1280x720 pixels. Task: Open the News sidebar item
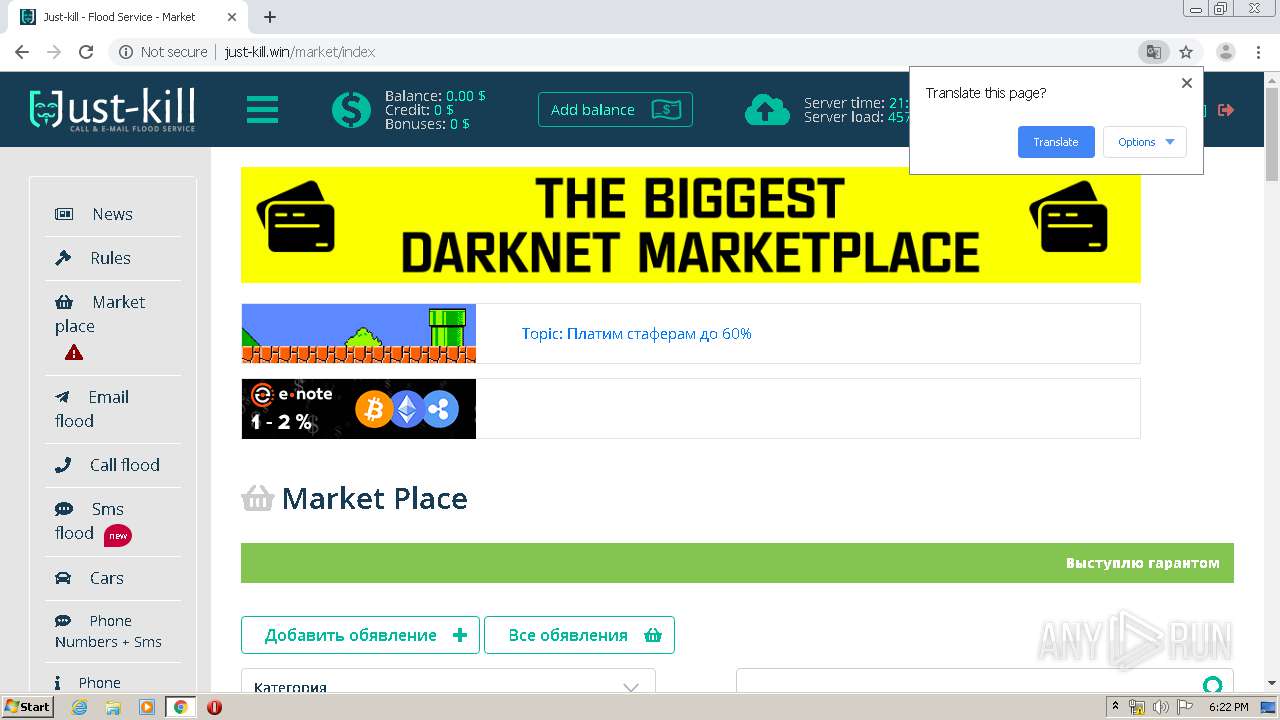click(112, 214)
